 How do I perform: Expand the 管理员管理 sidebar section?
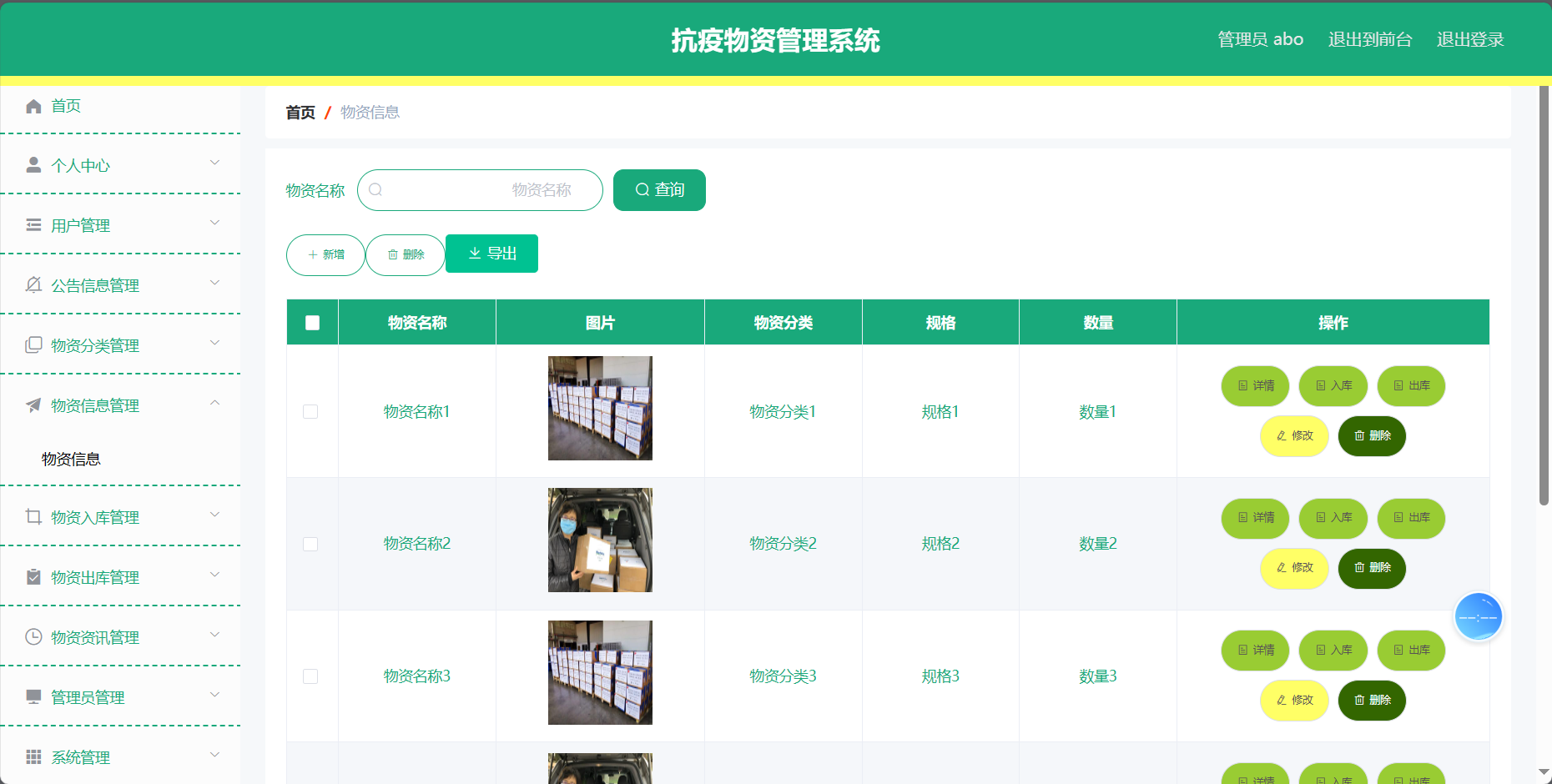pyautogui.click(x=121, y=696)
